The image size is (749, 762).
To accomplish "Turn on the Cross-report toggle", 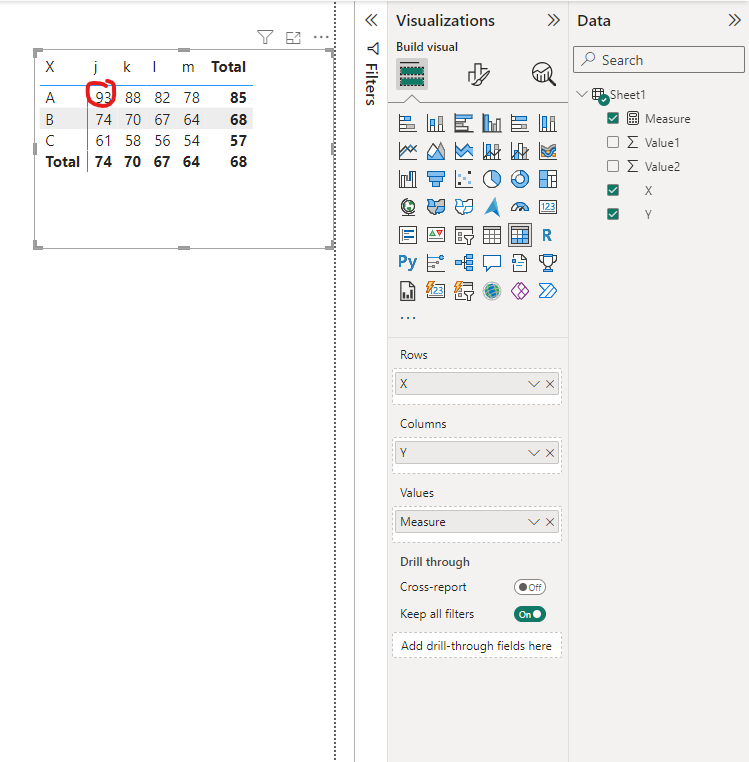I will coord(530,587).
